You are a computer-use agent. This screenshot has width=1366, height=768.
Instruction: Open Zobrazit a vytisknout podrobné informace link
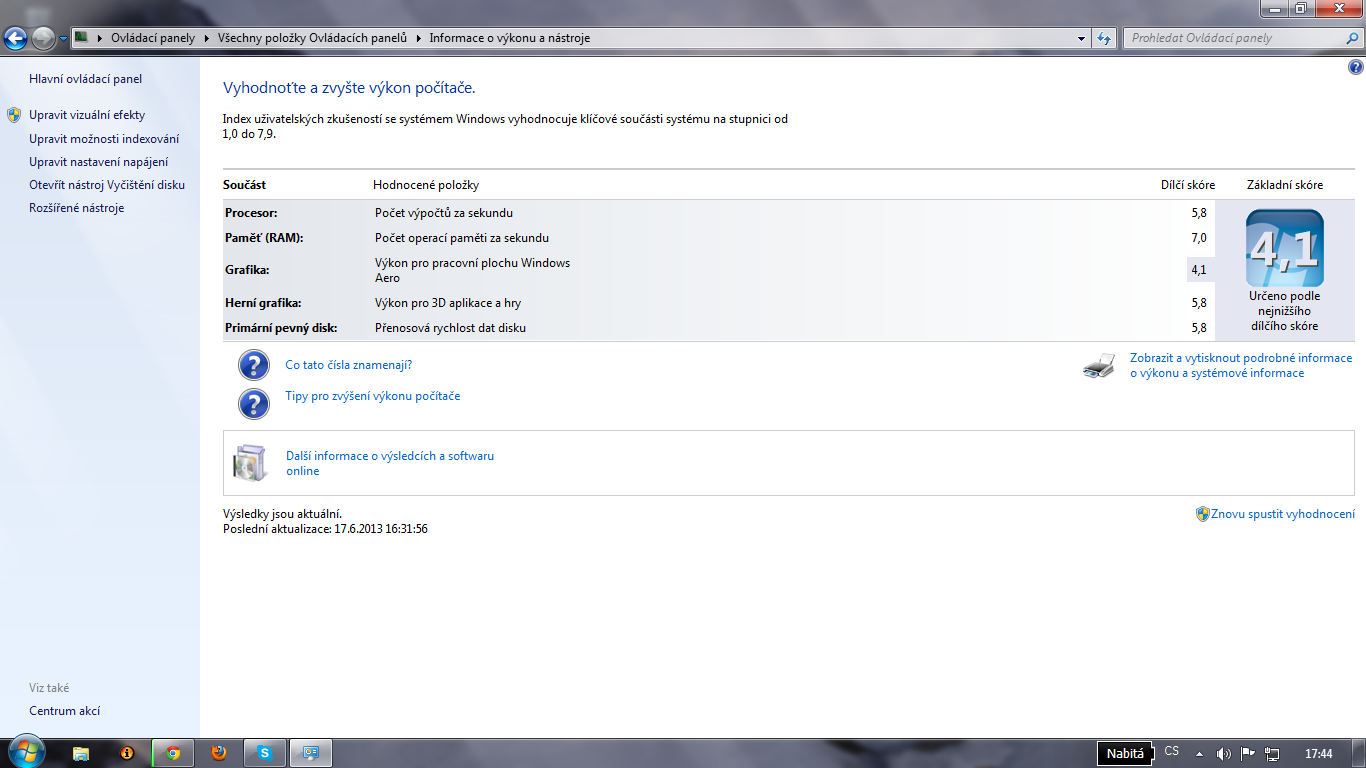[1241, 365]
